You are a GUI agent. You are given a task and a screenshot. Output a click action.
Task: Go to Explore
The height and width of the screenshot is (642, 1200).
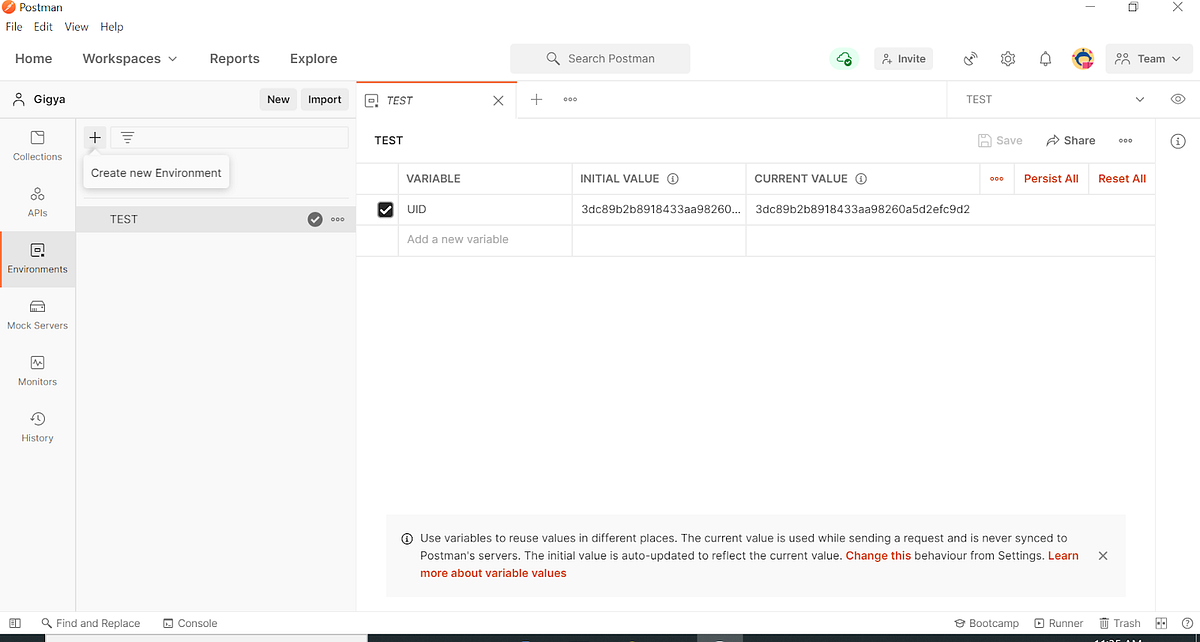[314, 59]
